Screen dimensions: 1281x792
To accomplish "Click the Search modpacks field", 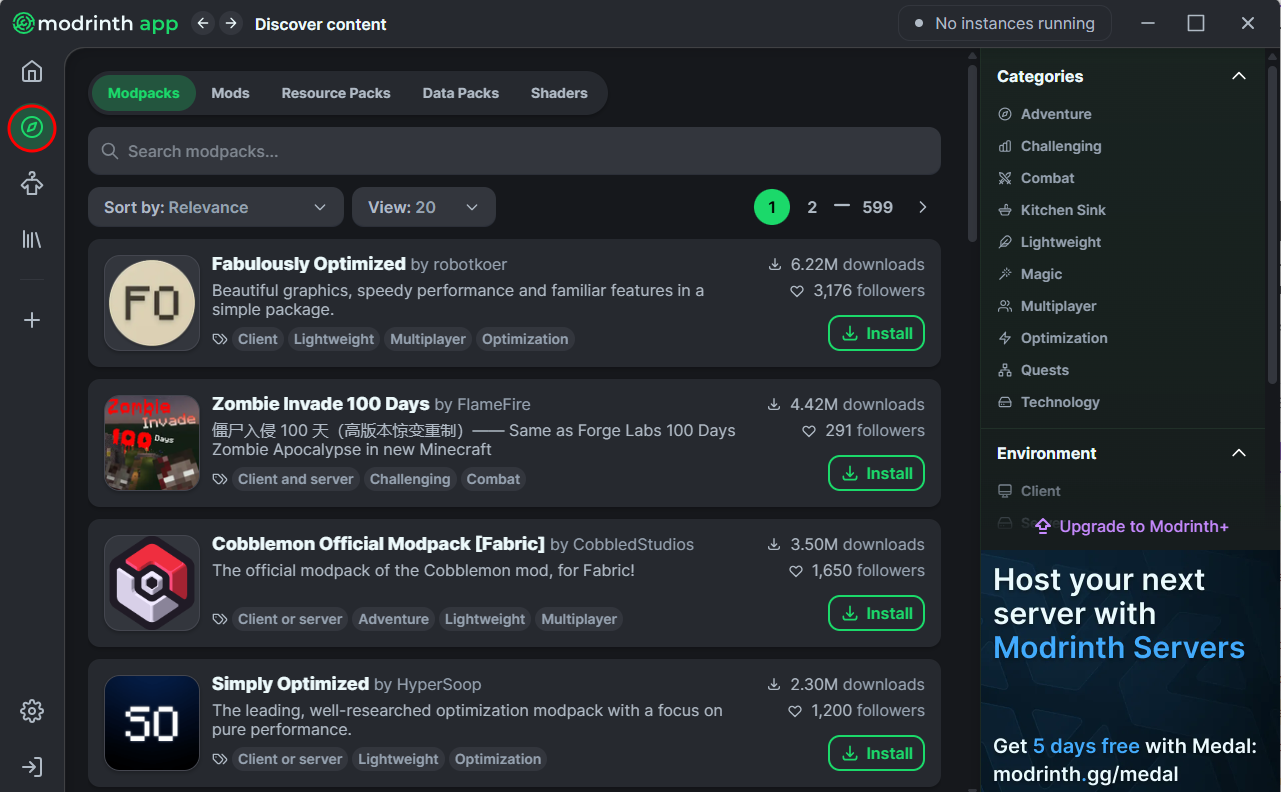I will coord(514,151).
